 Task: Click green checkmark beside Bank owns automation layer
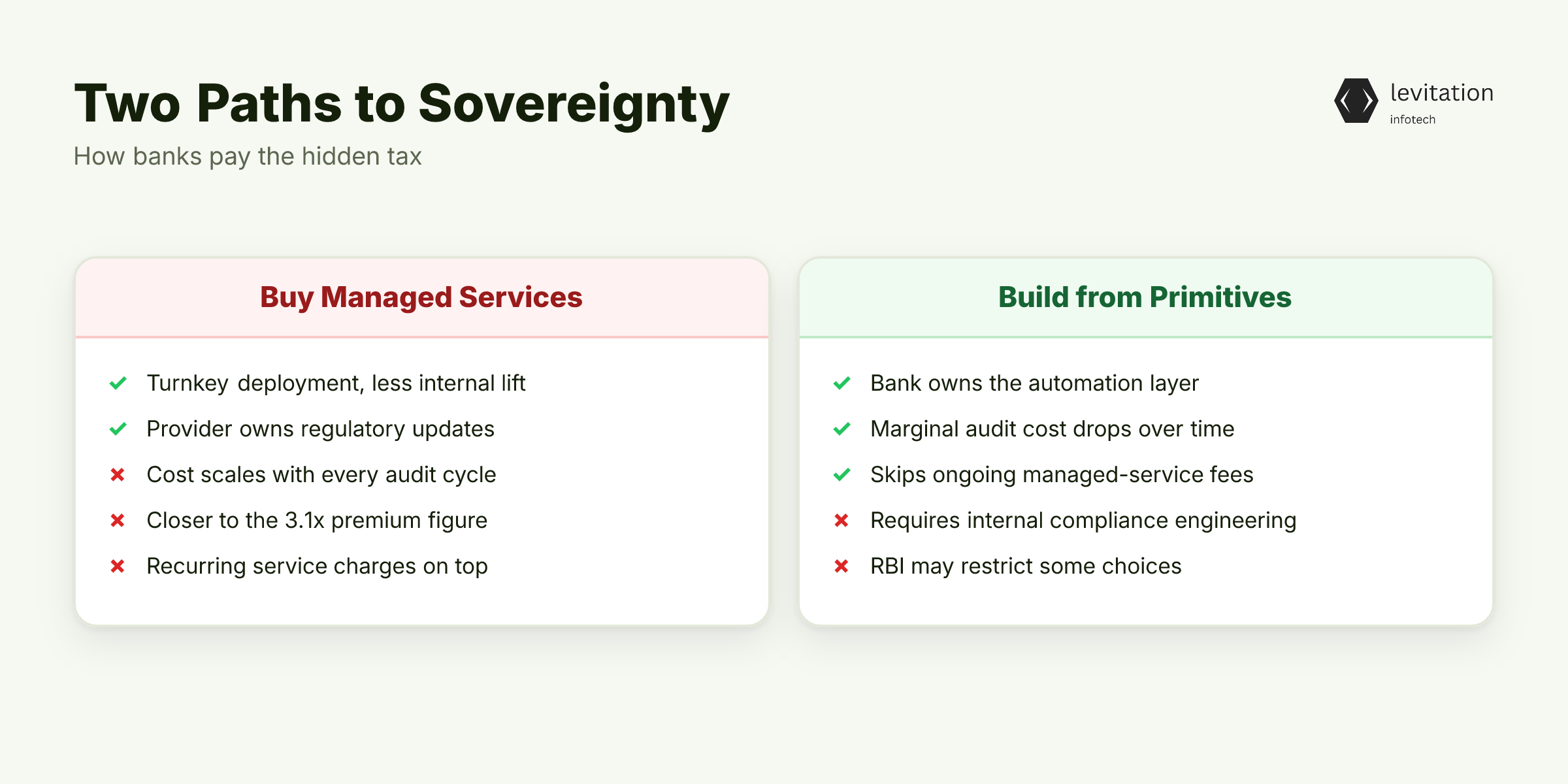(841, 383)
